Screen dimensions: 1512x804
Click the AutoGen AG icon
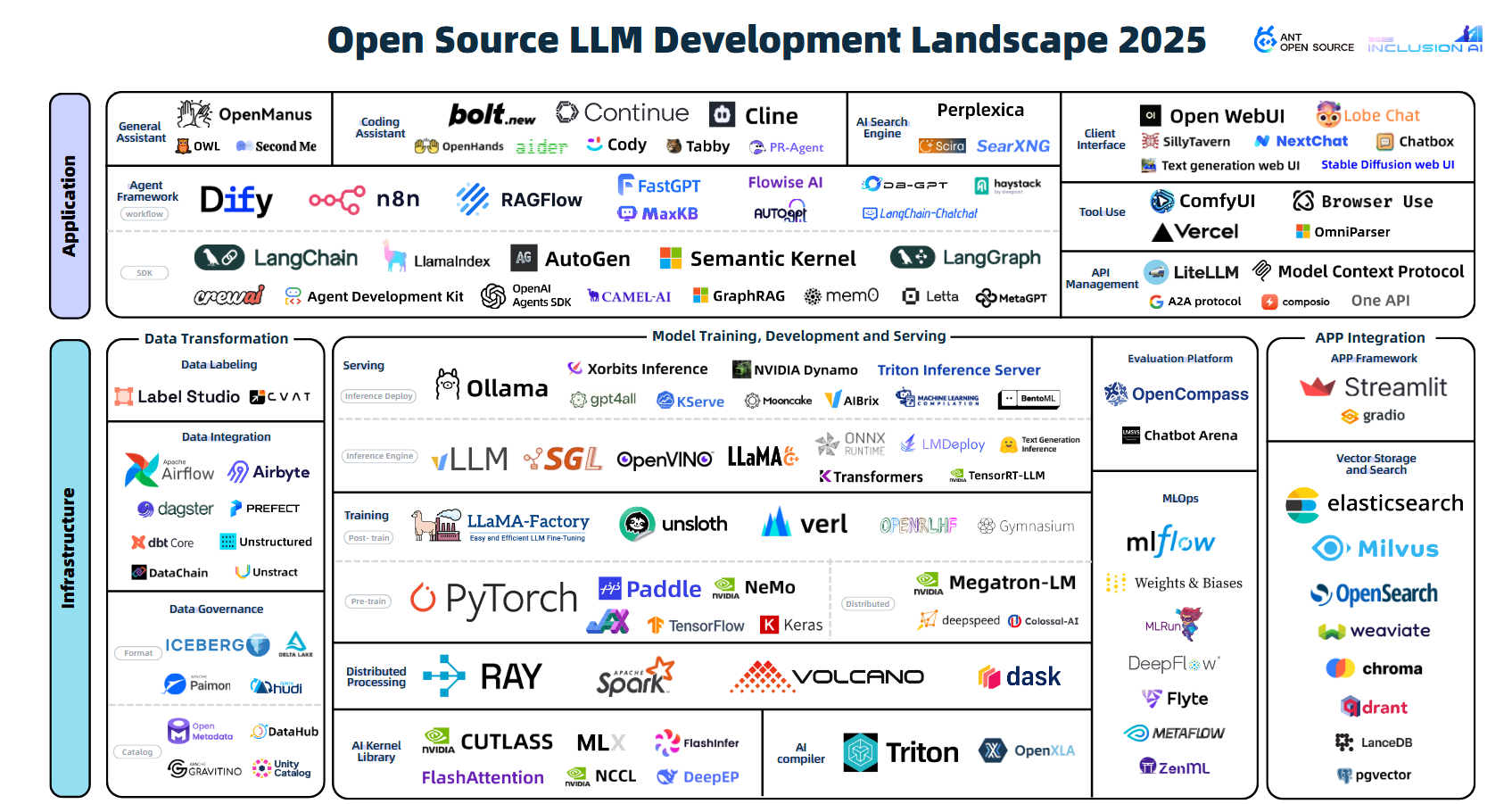coord(524,258)
